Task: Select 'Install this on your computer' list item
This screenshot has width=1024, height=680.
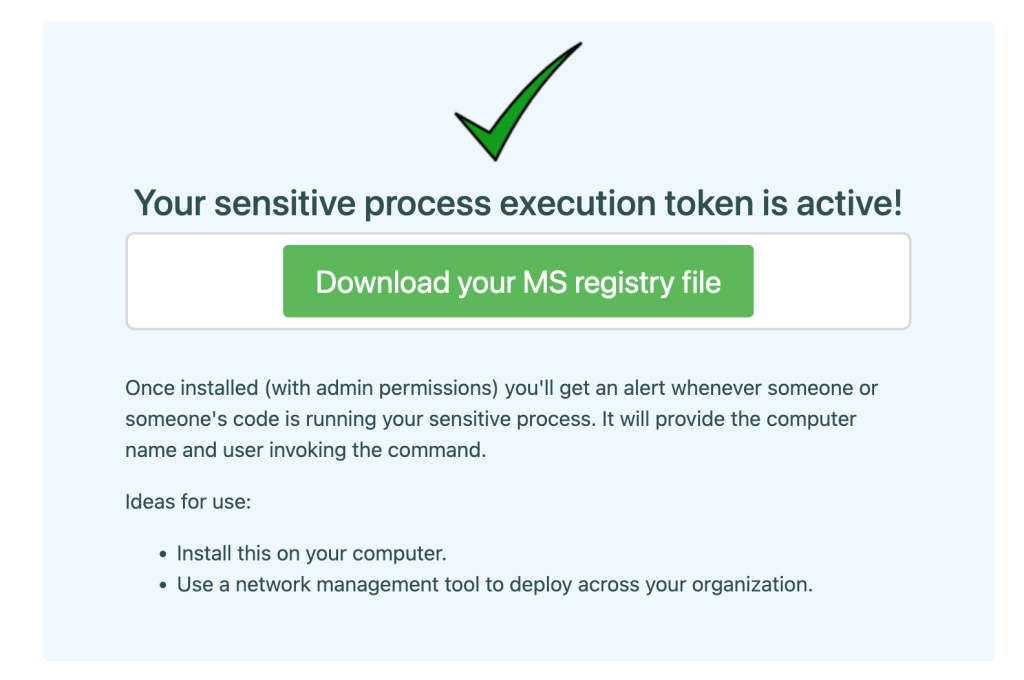Action: (x=310, y=553)
